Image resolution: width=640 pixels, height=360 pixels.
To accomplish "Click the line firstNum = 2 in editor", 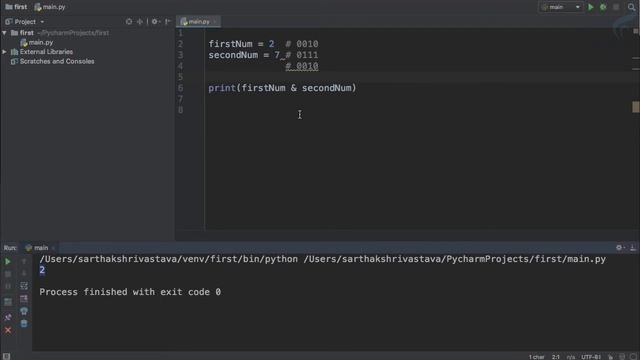I will (x=241, y=44).
